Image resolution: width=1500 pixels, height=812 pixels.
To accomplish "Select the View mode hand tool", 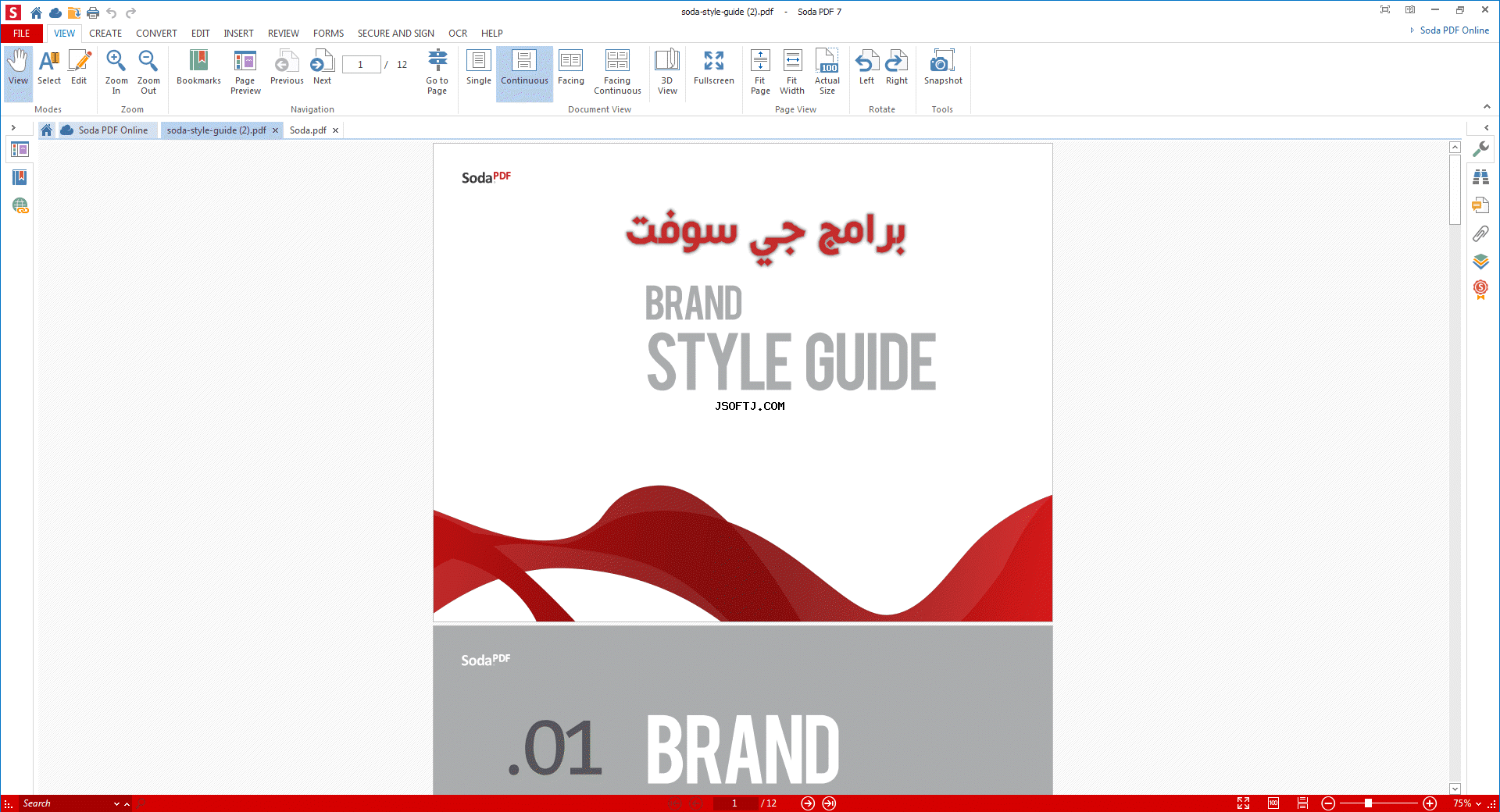I will pos(18,73).
